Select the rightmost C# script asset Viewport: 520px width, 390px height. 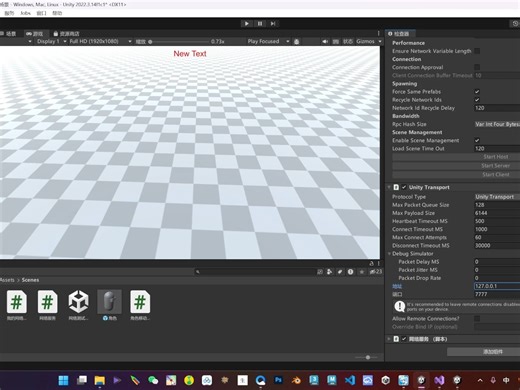[x=140, y=302]
